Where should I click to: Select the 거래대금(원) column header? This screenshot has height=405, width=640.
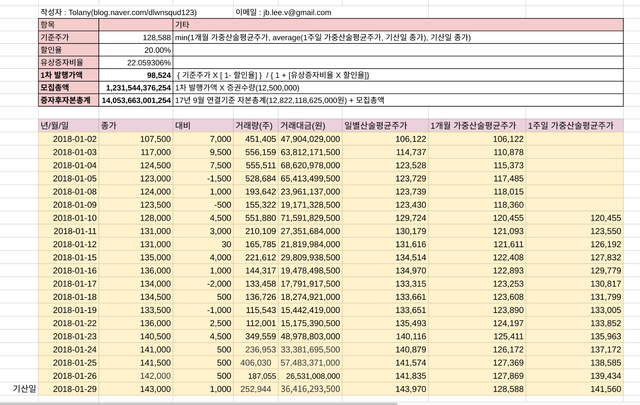pyautogui.click(x=310, y=126)
